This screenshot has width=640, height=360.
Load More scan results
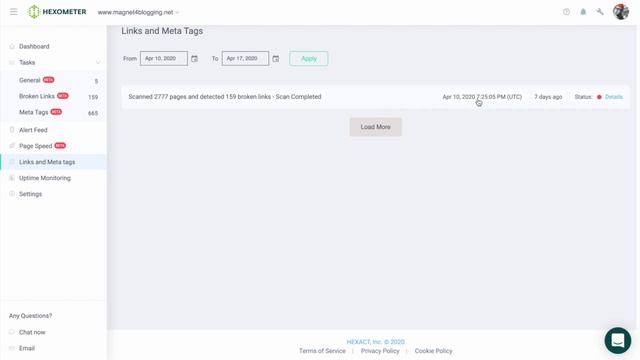click(x=376, y=127)
